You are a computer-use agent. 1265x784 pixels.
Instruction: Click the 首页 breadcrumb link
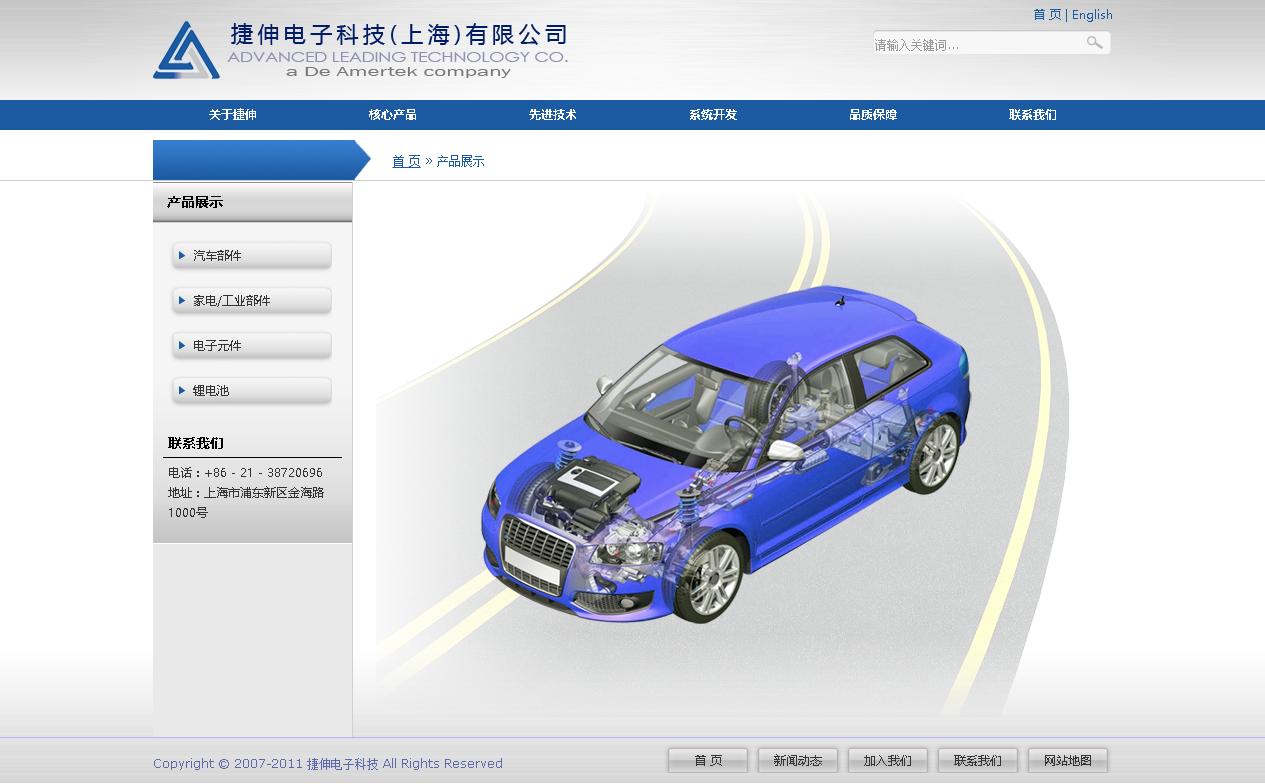coord(406,162)
